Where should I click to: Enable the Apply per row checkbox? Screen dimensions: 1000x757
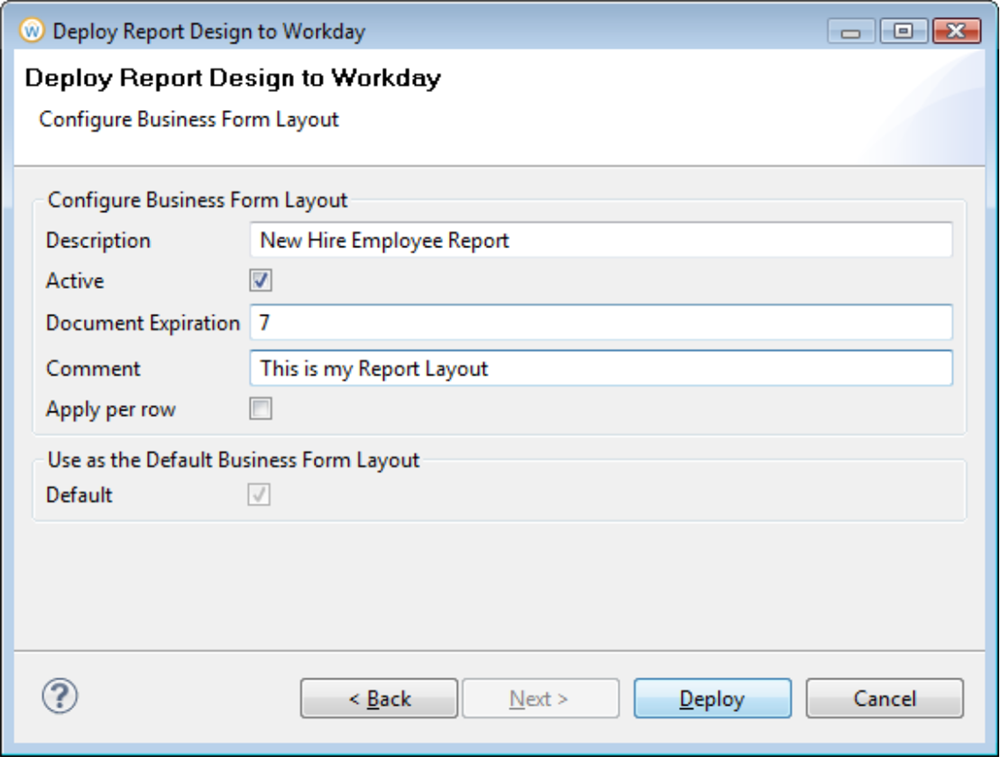pyautogui.click(x=260, y=408)
